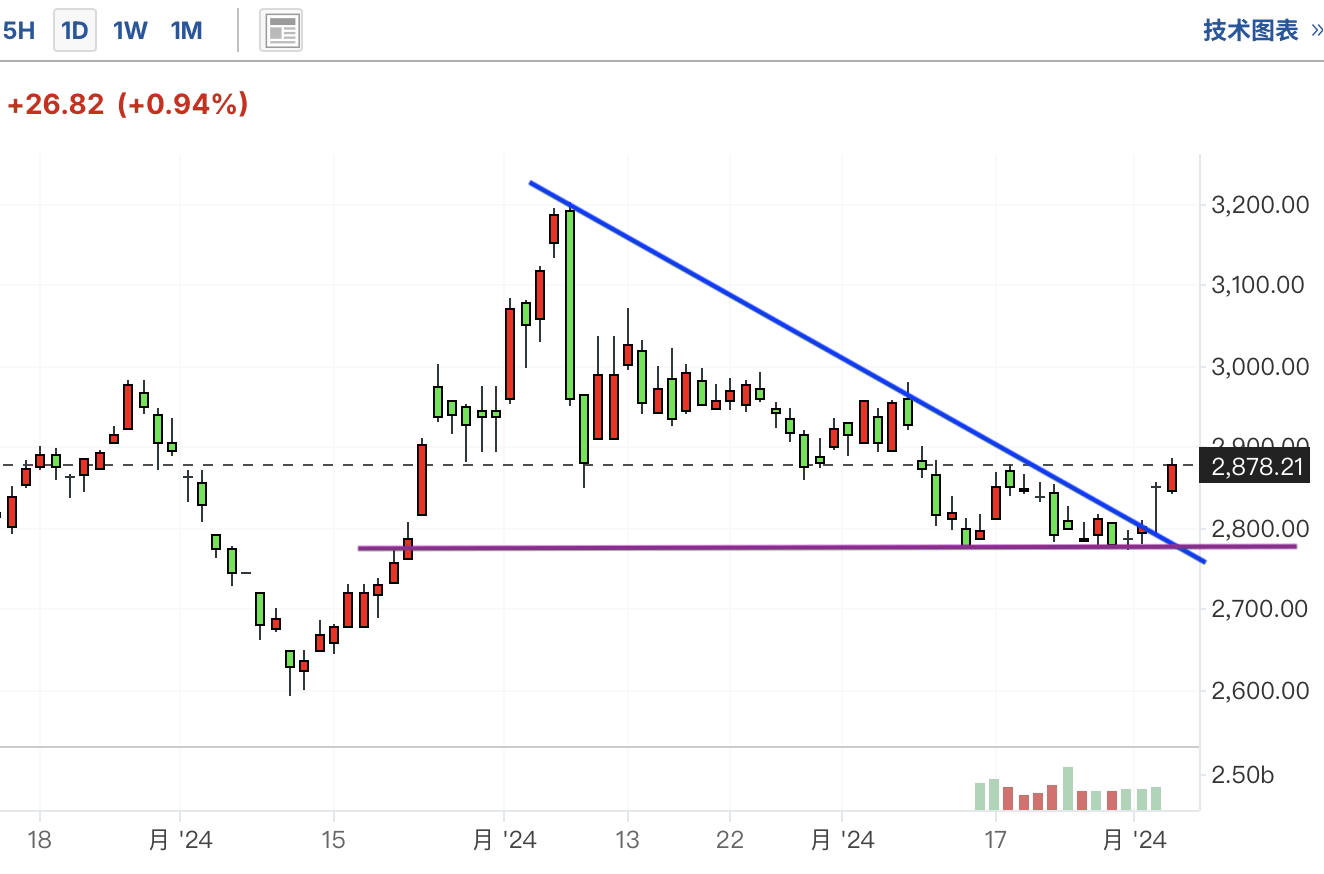Viewport: 1324px width, 874px height.
Task: Click the date label 13 on time axis
Action: [627, 839]
